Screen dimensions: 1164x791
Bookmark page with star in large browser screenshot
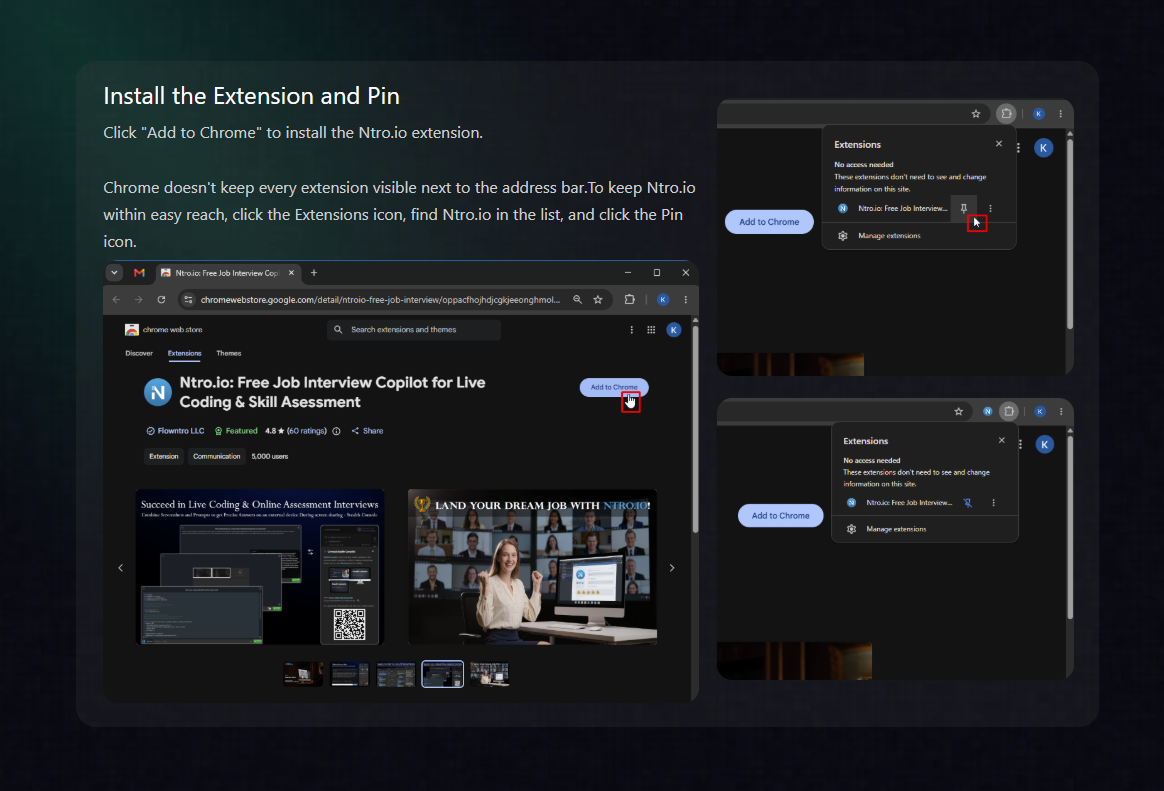pyautogui.click(x=598, y=300)
